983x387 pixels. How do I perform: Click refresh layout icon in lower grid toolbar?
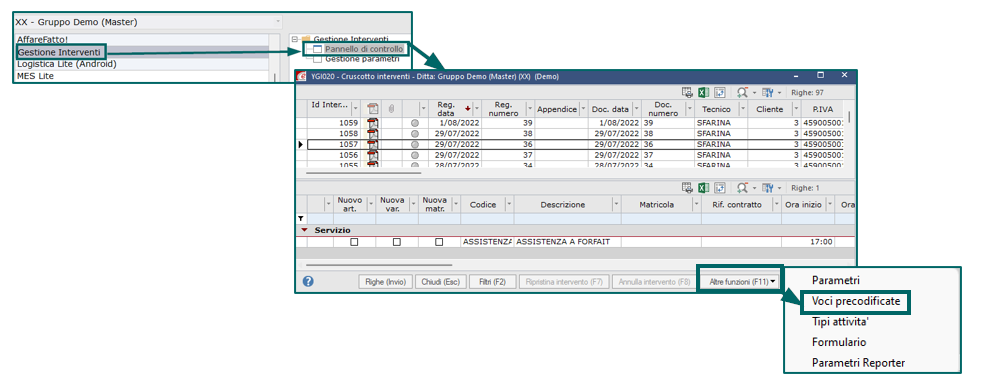pos(720,188)
